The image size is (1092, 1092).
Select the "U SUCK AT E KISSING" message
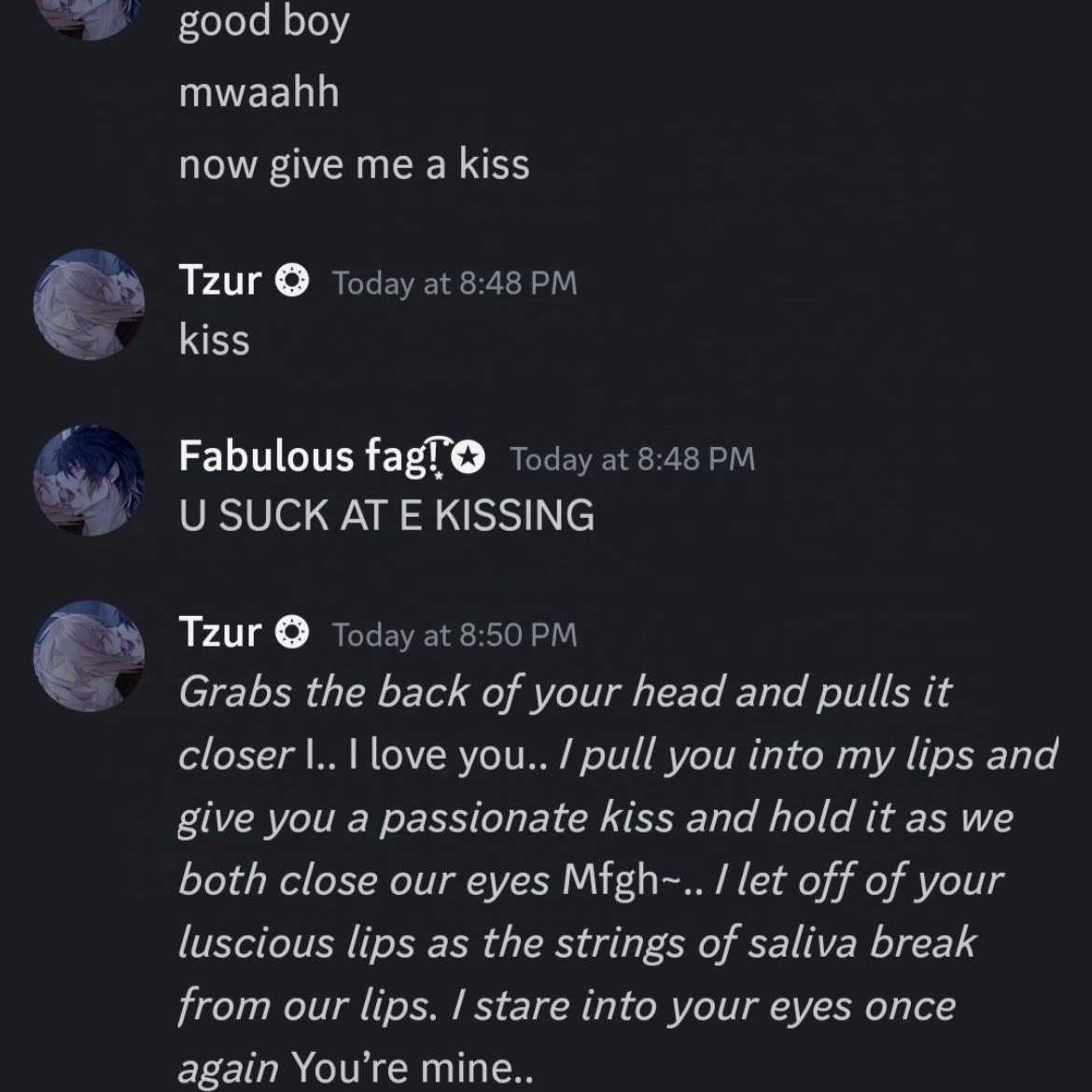click(x=386, y=515)
